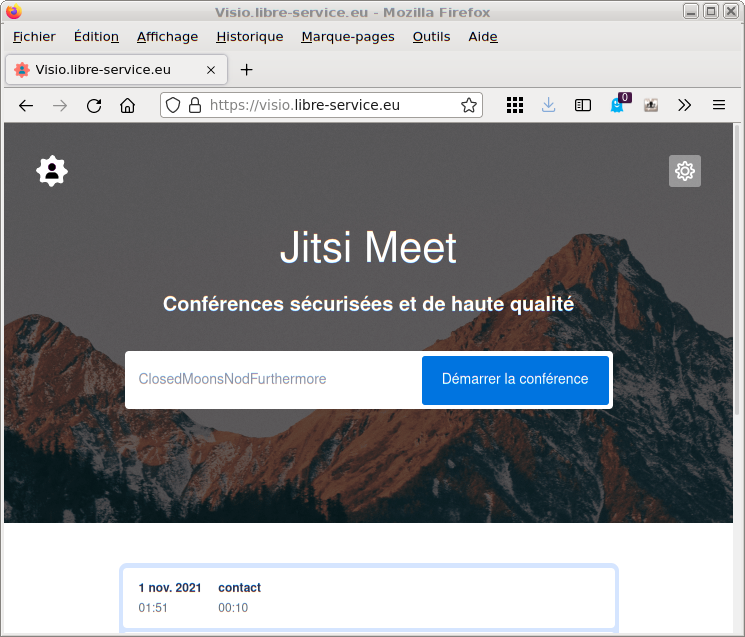Expand more tools overflow chevron
The width and height of the screenshot is (745, 637).
click(684, 105)
